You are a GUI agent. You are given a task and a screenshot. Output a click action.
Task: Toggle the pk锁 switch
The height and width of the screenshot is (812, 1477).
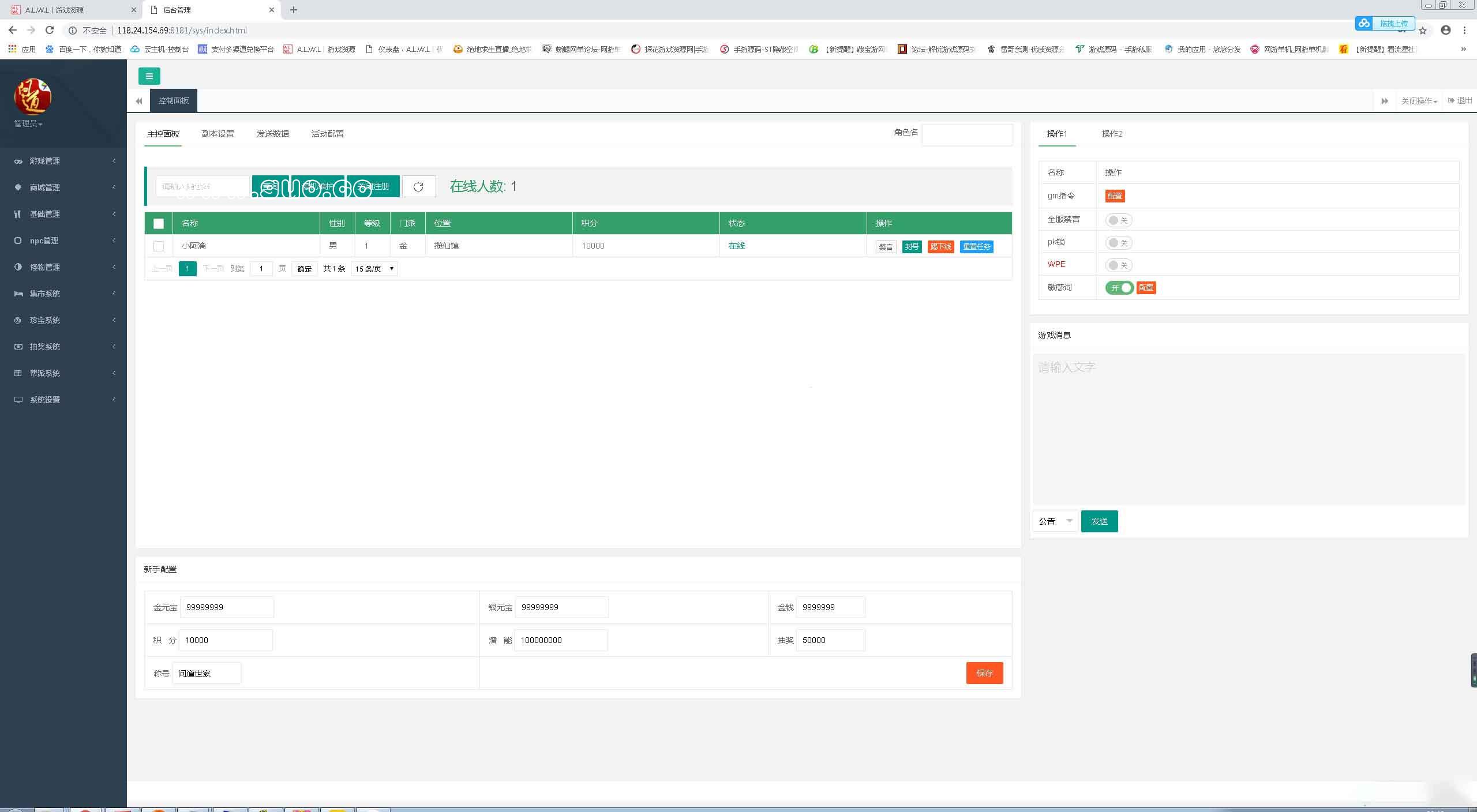pyautogui.click(x=1119, y=243)
